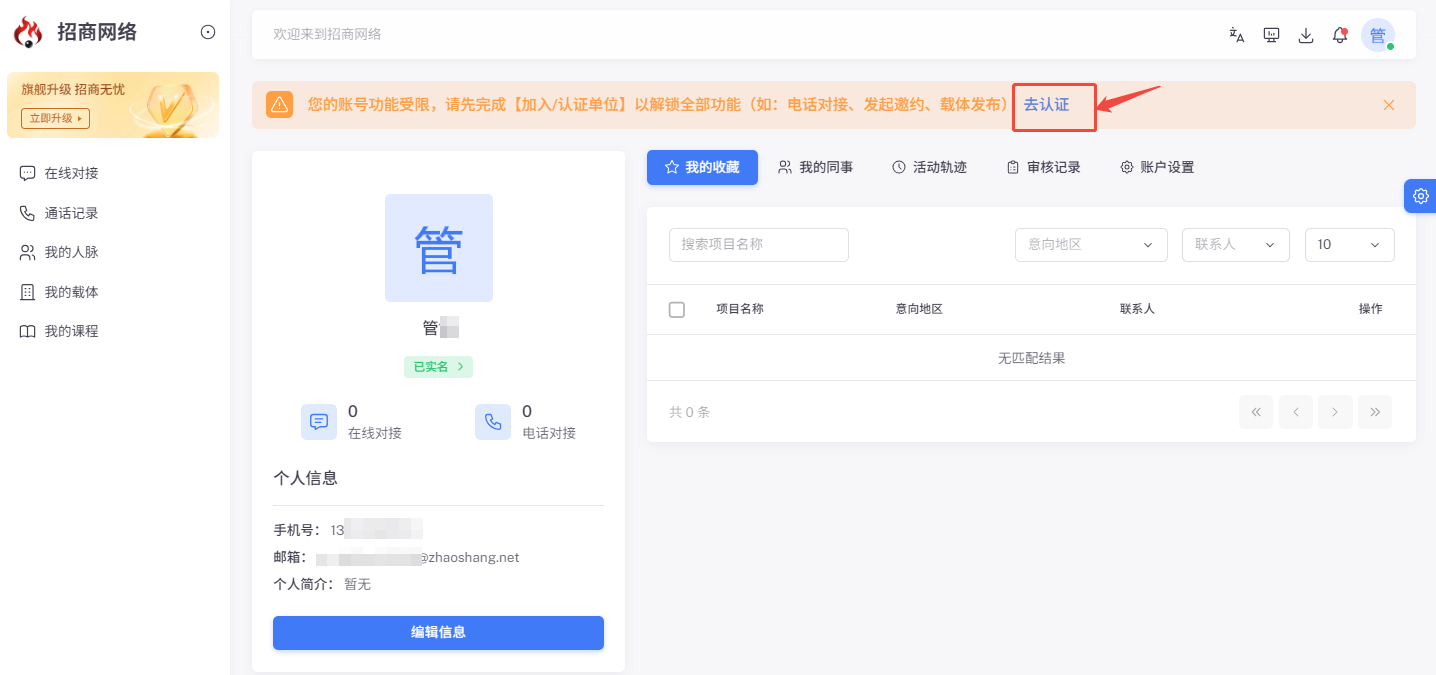Viewport: 1436px width, 675px height.
Task: Open the notification bell
Action: point(1340,35)
